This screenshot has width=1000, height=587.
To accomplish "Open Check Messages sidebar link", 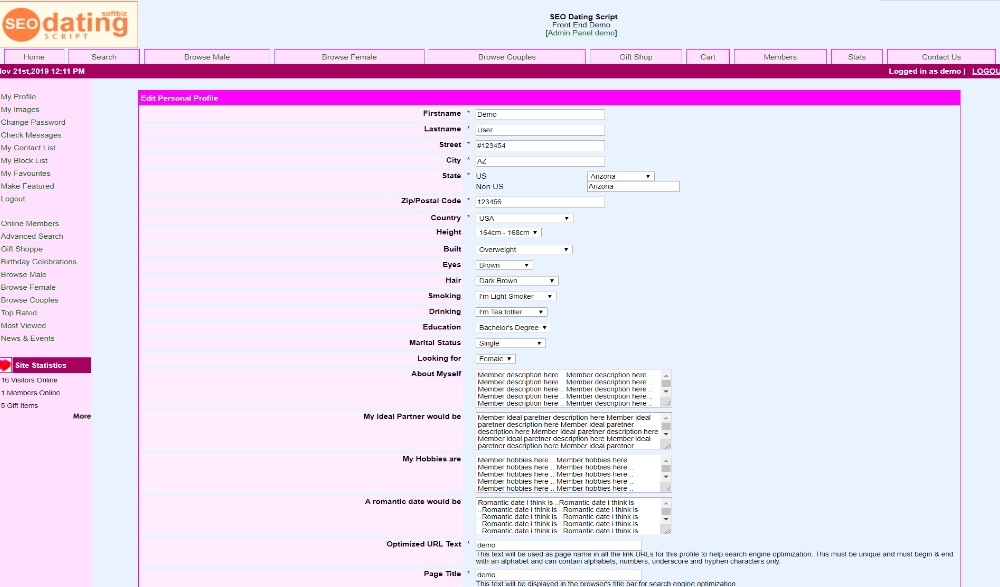I will 31,135.
